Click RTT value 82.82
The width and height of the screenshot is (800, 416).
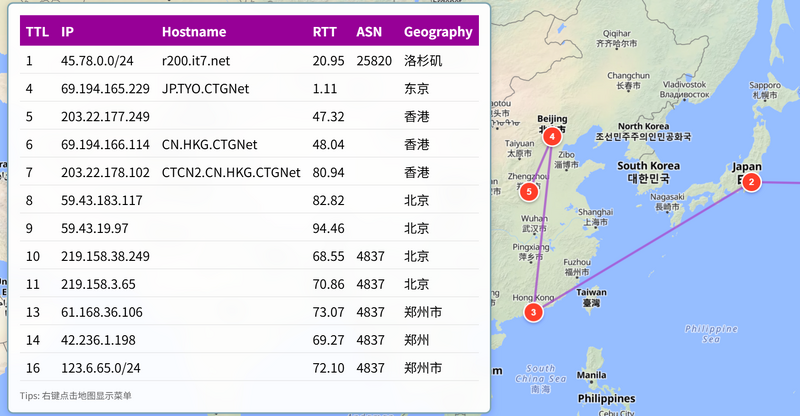[x=329, y=201]
